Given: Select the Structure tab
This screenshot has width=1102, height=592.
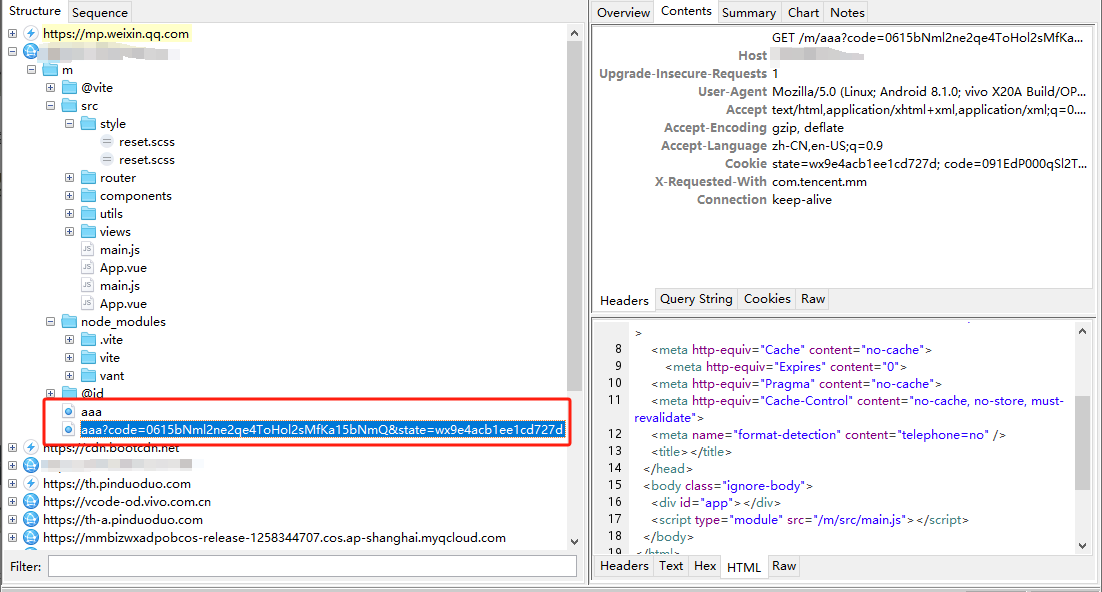Looking at the screenshot, I should click(x=34, y=11).
